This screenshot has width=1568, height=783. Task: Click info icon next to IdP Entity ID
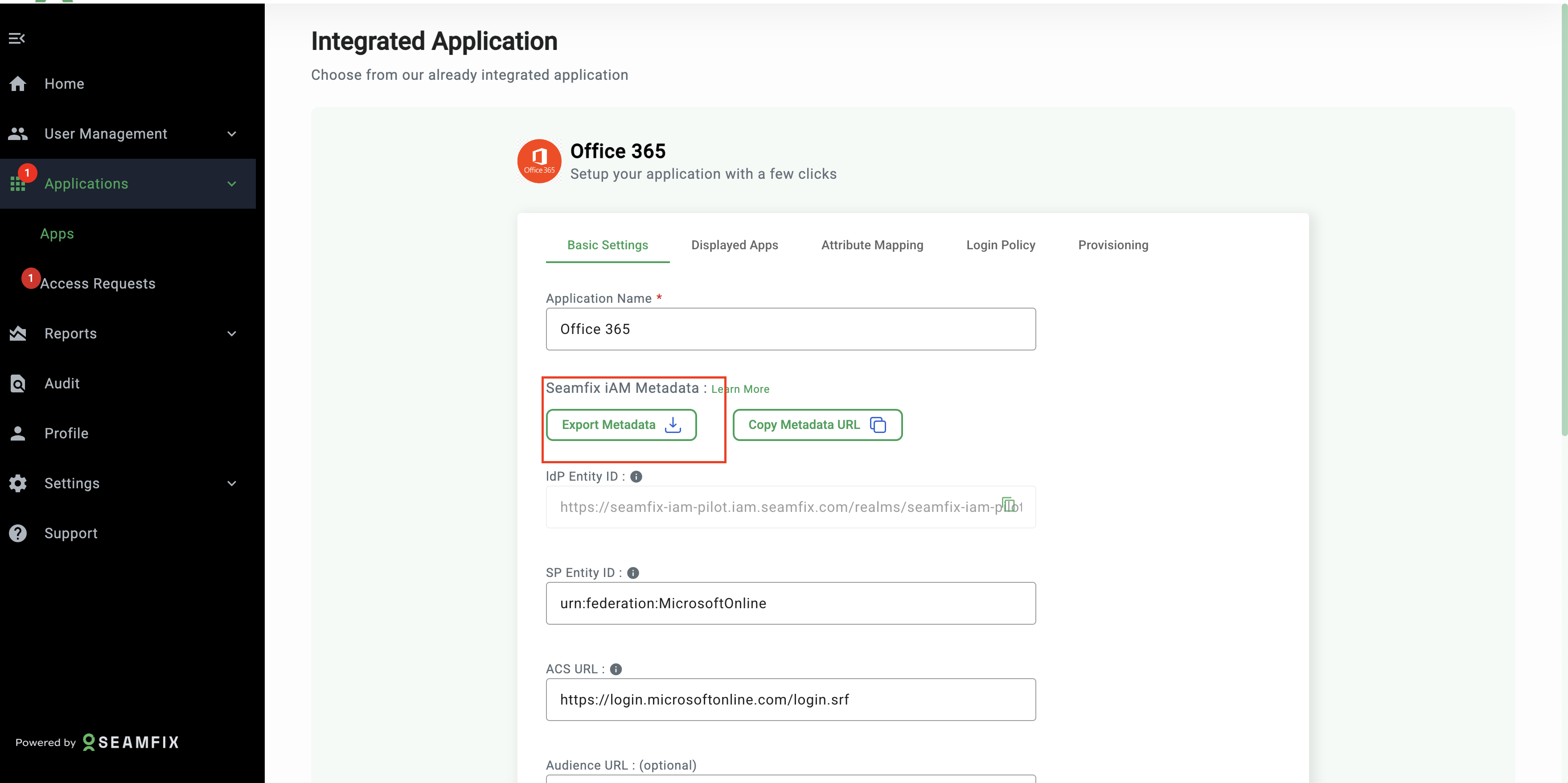pos(636,477)
